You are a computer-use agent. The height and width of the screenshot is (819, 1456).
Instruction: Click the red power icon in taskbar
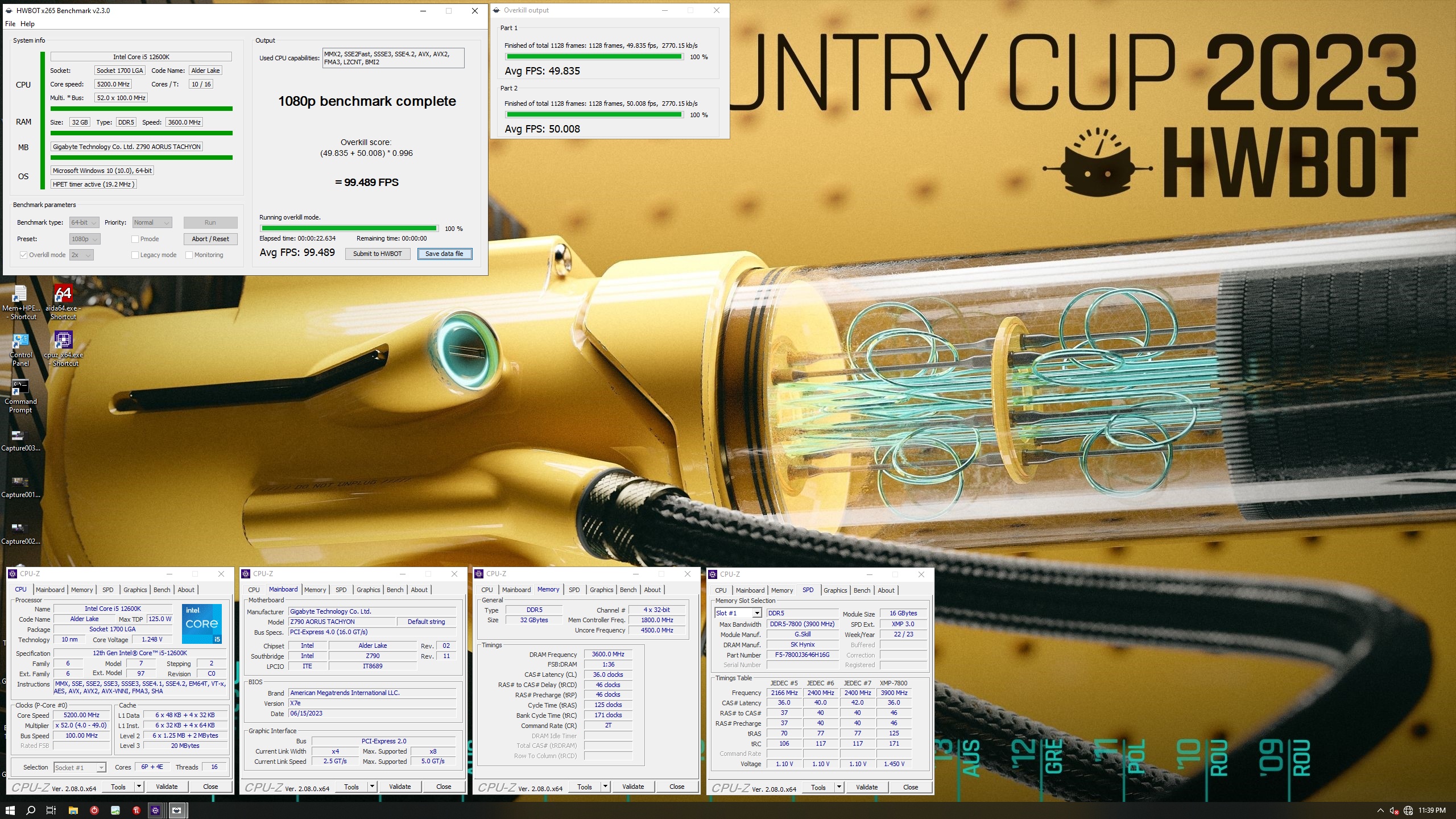94,810
